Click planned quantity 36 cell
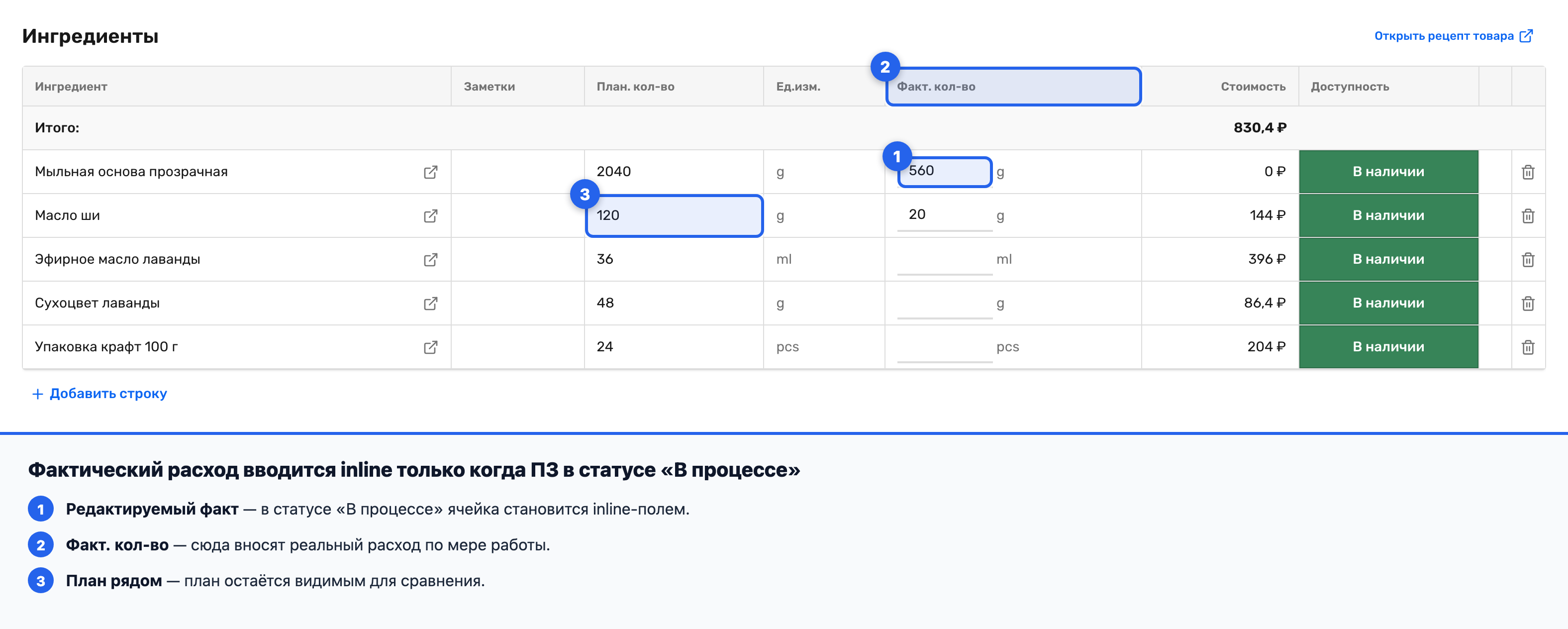The width and height of the screenshot is (1568, 629). click(674, 259)
